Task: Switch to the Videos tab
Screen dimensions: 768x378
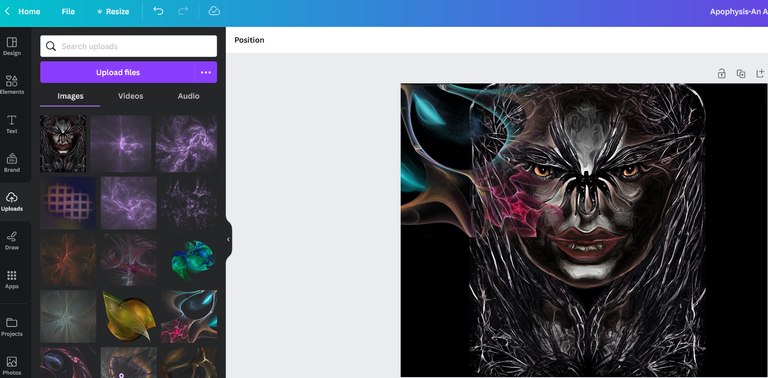Action: click(130, 96)
